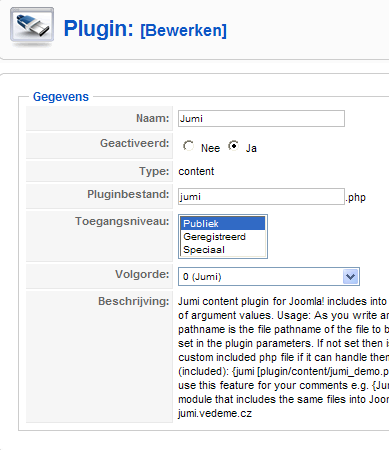Click description line starting 'set in the plugin'

click(x=283, y=343)
